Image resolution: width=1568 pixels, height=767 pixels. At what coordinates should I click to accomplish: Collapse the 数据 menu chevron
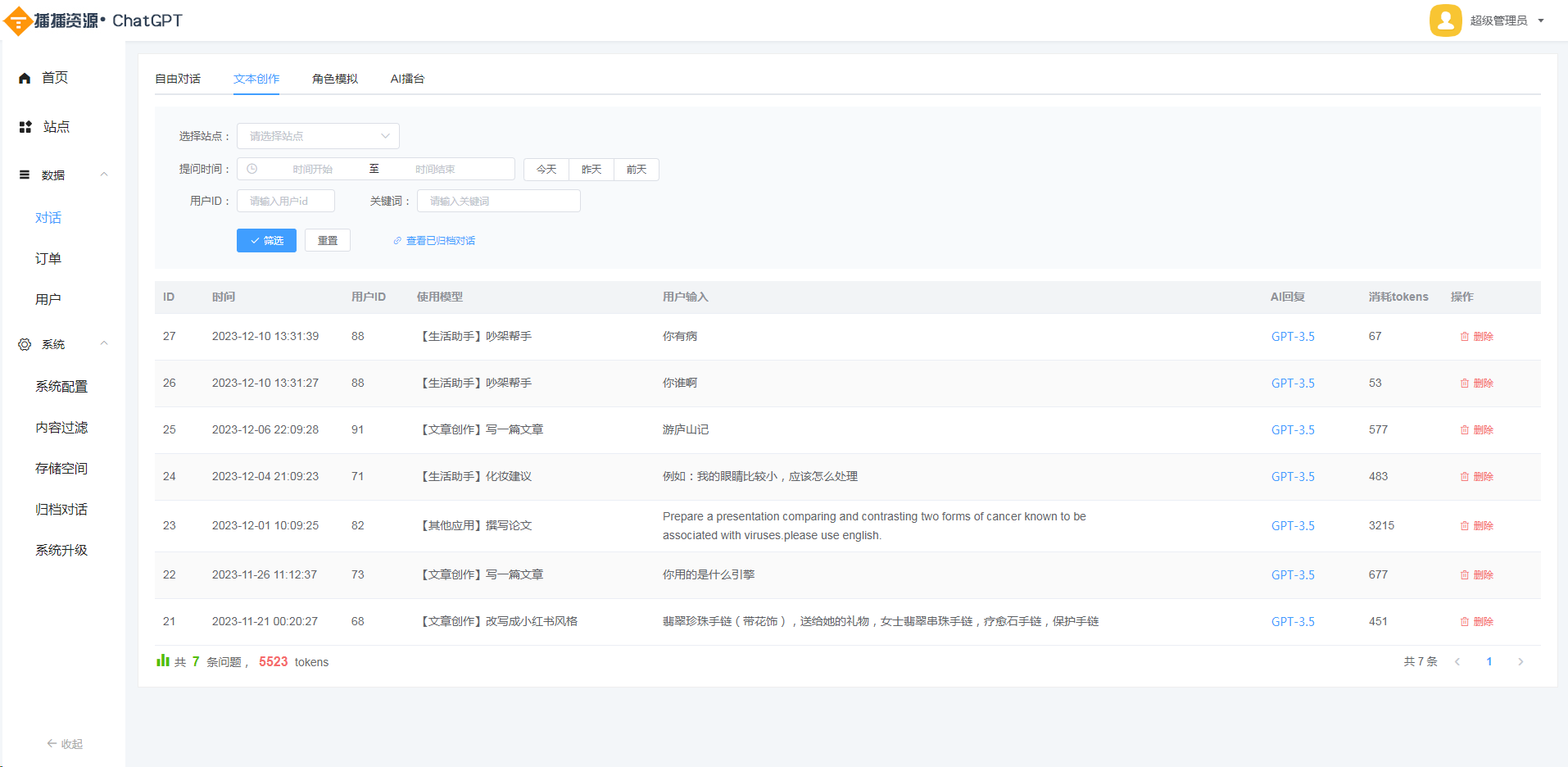click(x=104, y=175)
